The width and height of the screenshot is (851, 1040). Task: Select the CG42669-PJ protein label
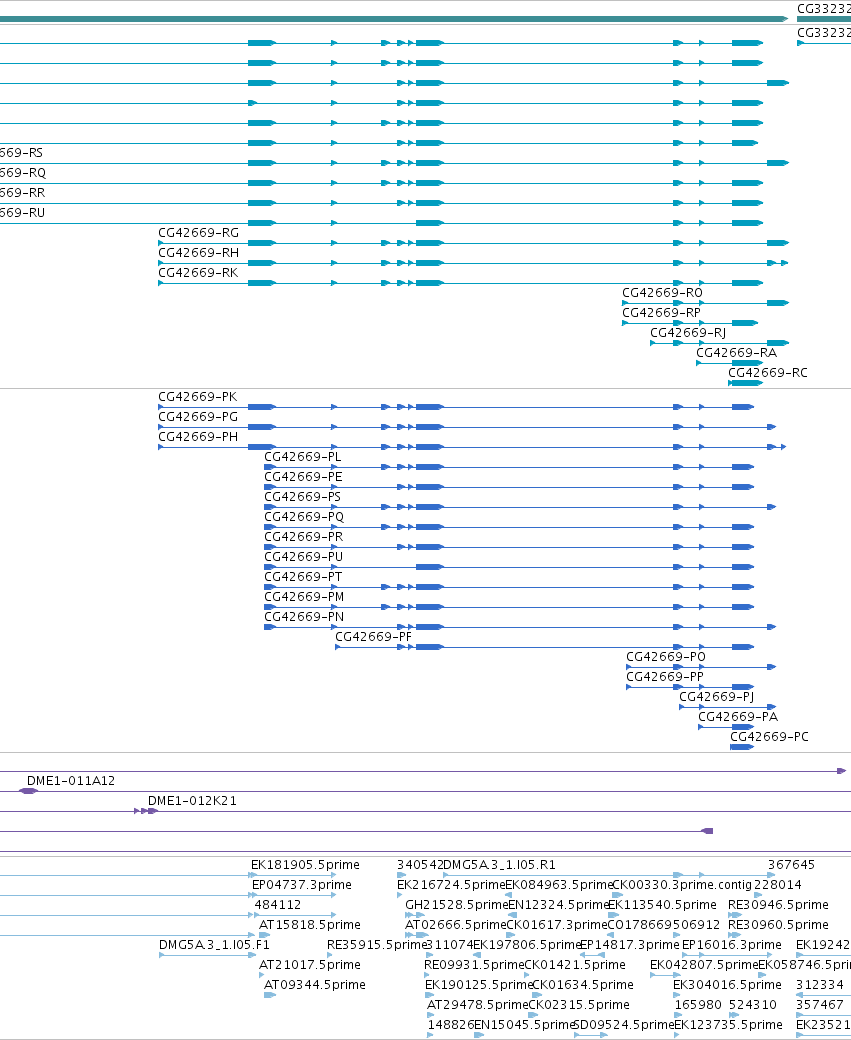(716, 696)
